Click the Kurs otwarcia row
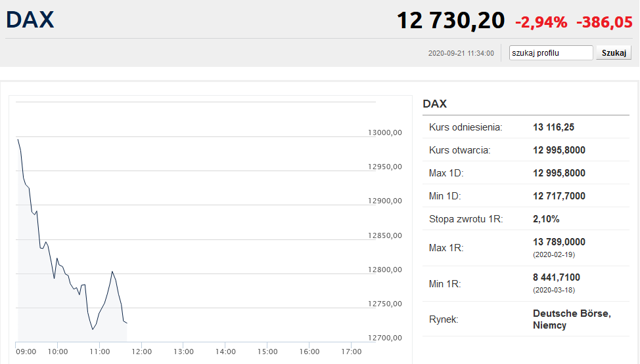640x364 pixels. 526,150
